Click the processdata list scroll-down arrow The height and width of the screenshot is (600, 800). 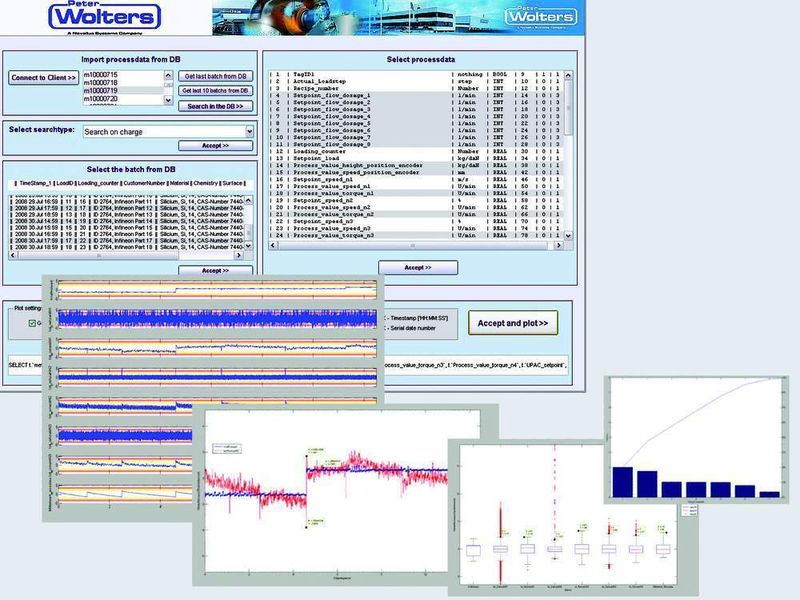click(x=568, y=236)
